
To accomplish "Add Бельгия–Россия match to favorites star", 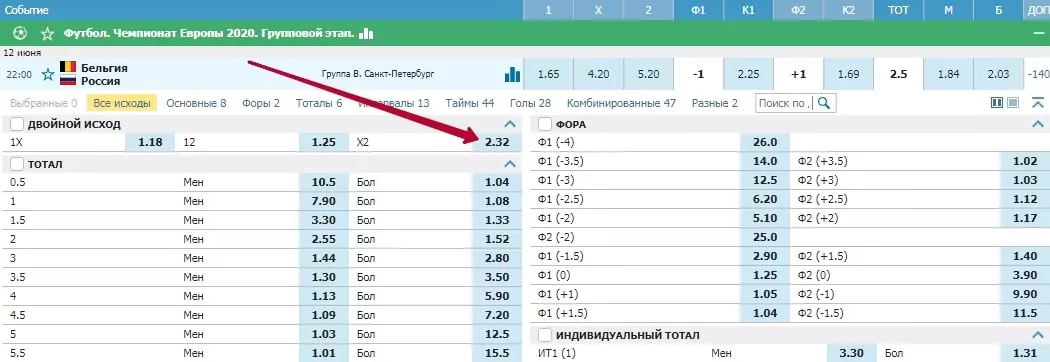I will click(x=48, y=74).
